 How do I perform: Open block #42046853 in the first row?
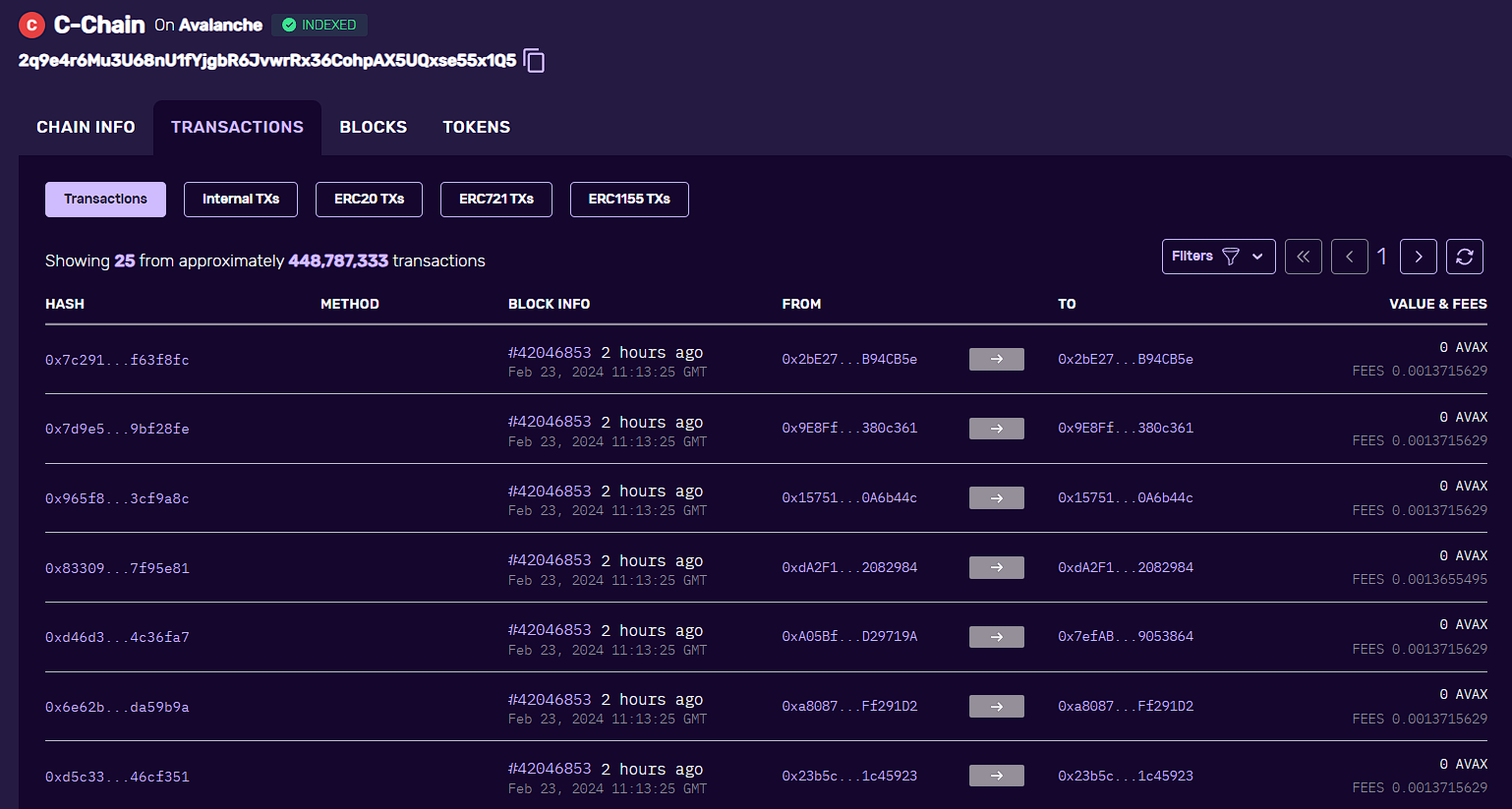[x=550, y=353]
